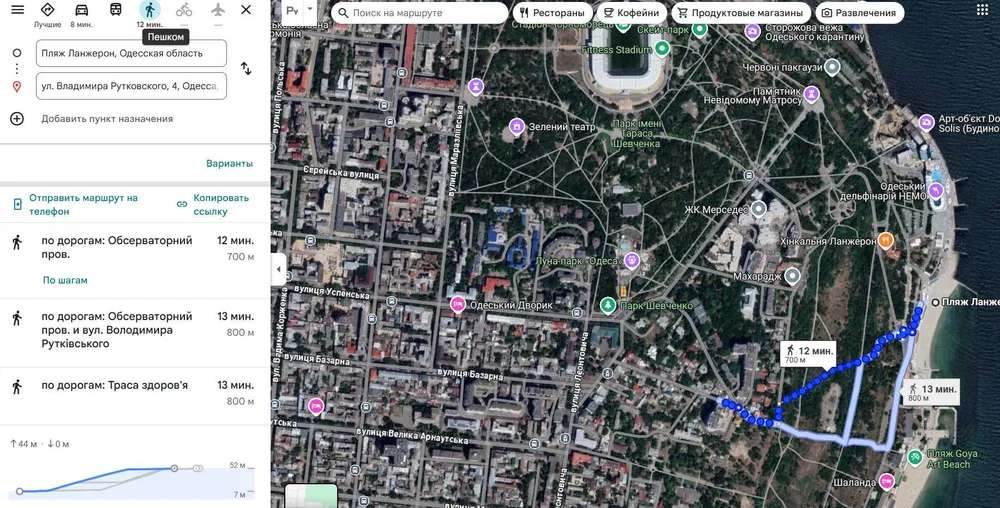1000x508 pixels.
Task: Click the ЖК Мерседес map marker
Action: [x=758, y=208]
